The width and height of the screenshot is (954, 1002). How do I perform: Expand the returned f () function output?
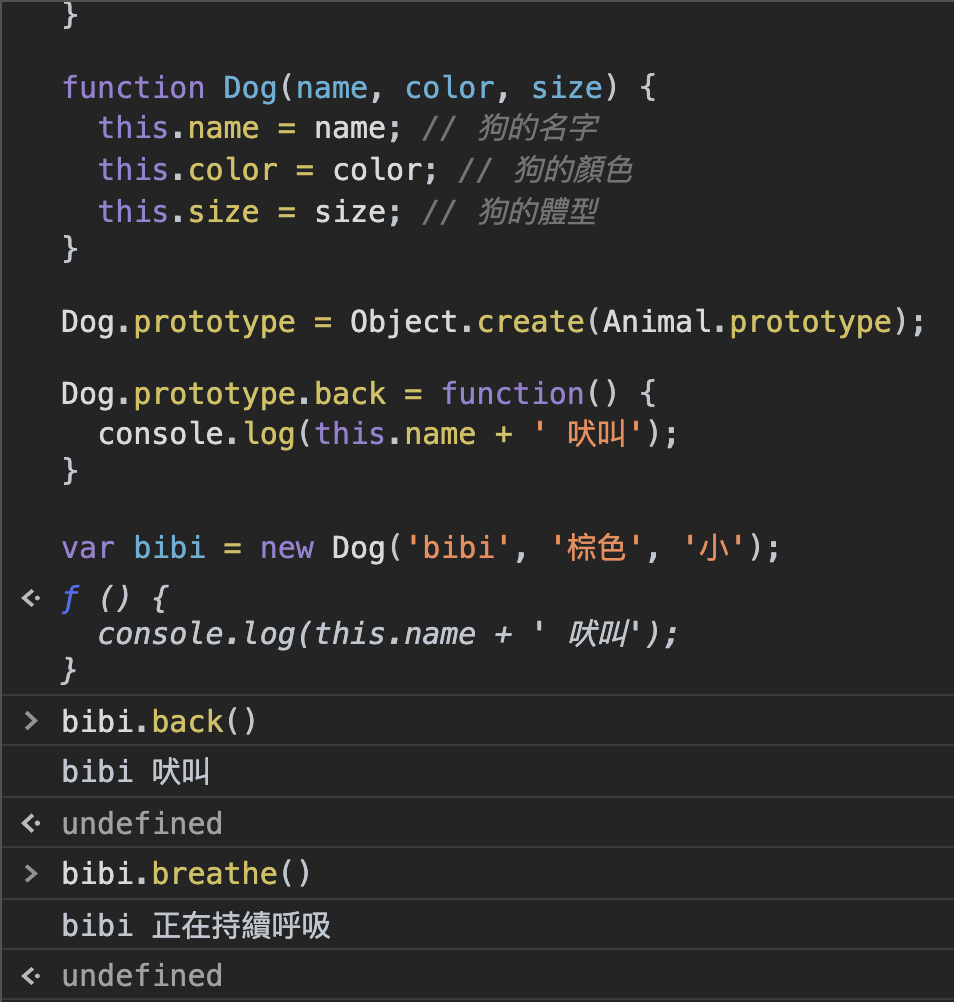pos(110,600)
